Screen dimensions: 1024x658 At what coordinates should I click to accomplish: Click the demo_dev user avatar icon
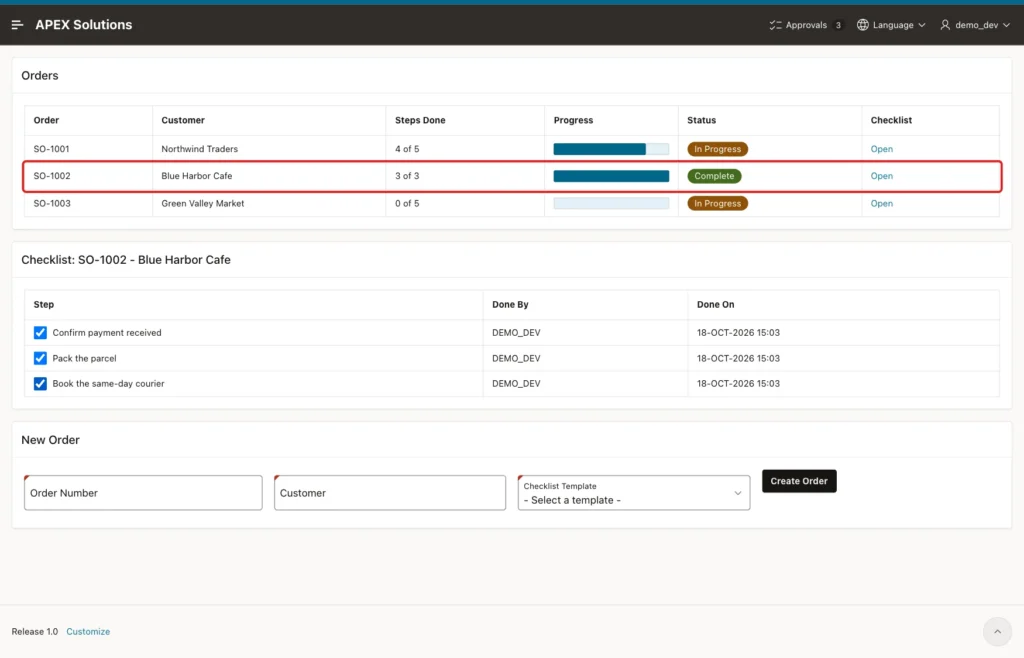point(945,25)
